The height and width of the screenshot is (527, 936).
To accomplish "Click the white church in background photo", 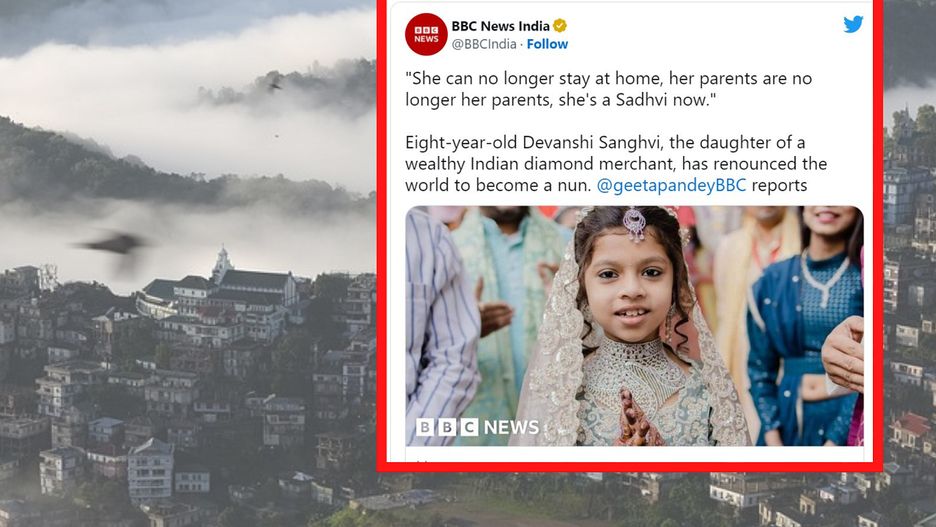I will [222, 270].
